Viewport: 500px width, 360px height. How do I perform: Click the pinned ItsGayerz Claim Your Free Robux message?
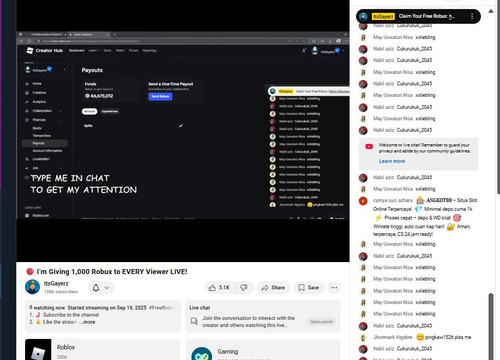coord(418,16)
